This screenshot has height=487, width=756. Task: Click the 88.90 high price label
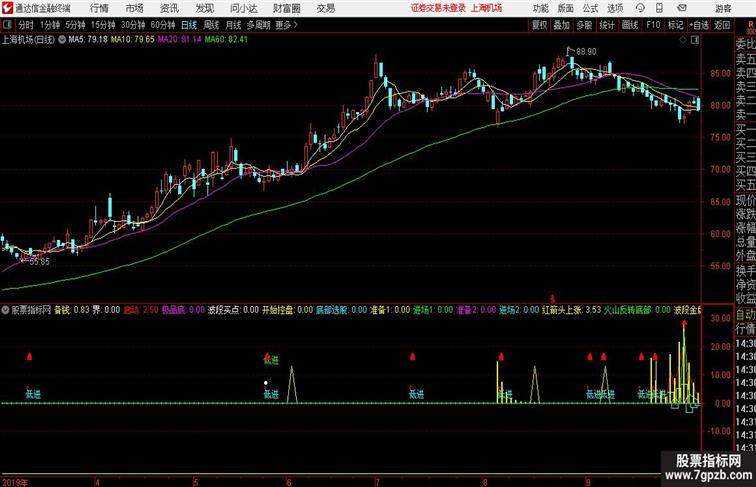click(x=586, y=52)
